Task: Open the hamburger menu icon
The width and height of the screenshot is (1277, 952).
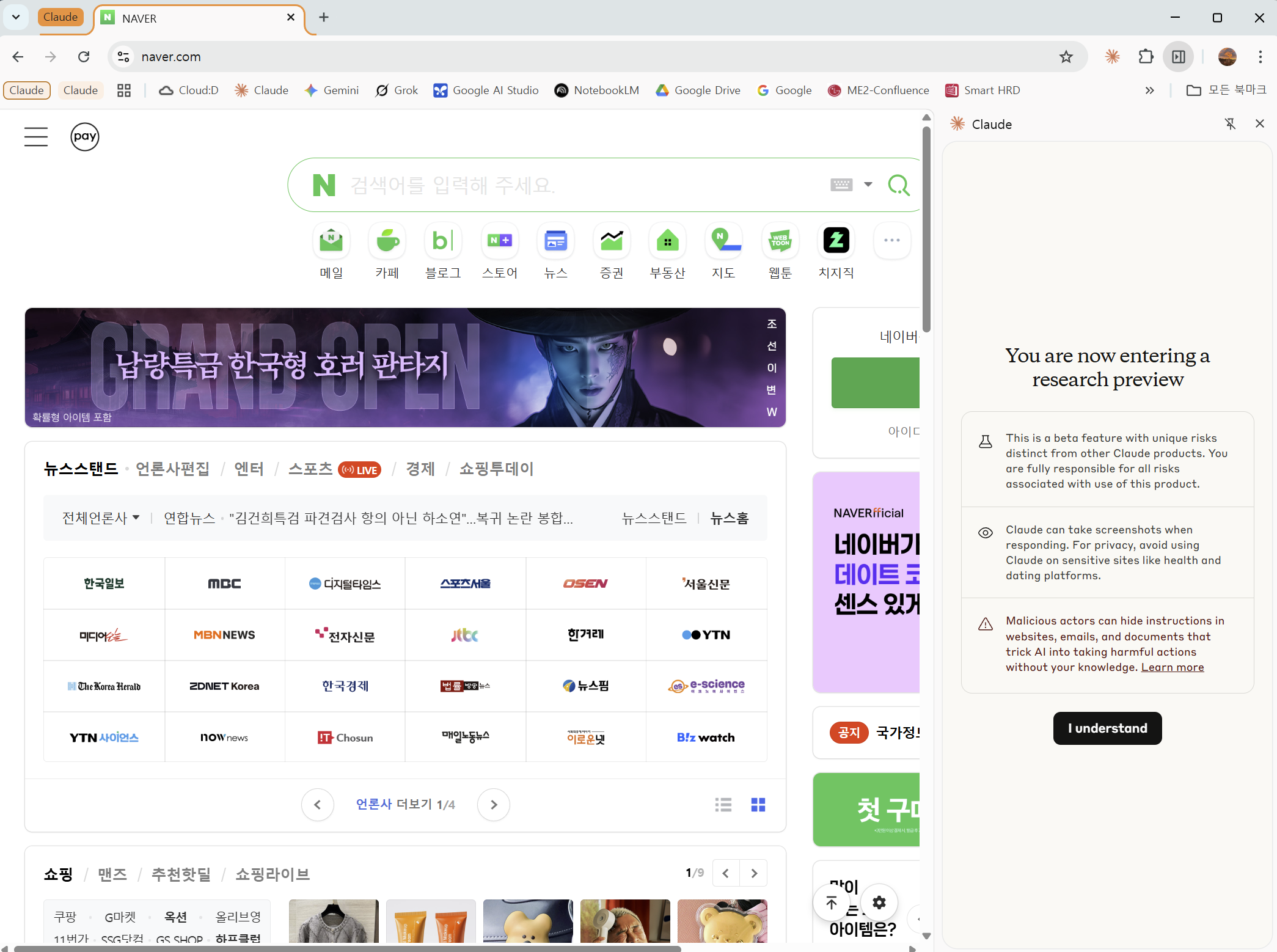Action: point(36,136)
